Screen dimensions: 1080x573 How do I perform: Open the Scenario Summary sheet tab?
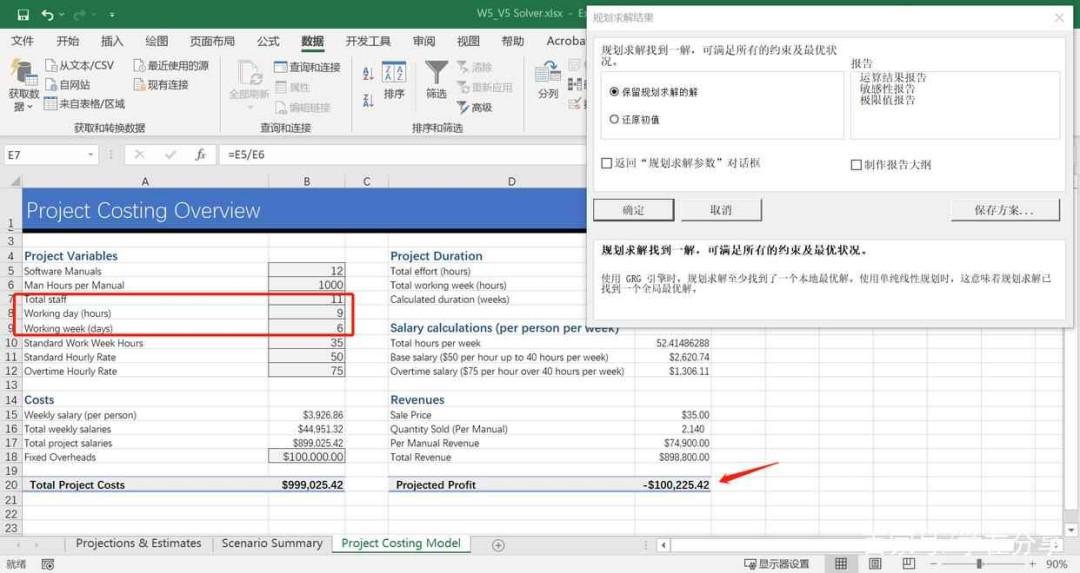point(272,543)
